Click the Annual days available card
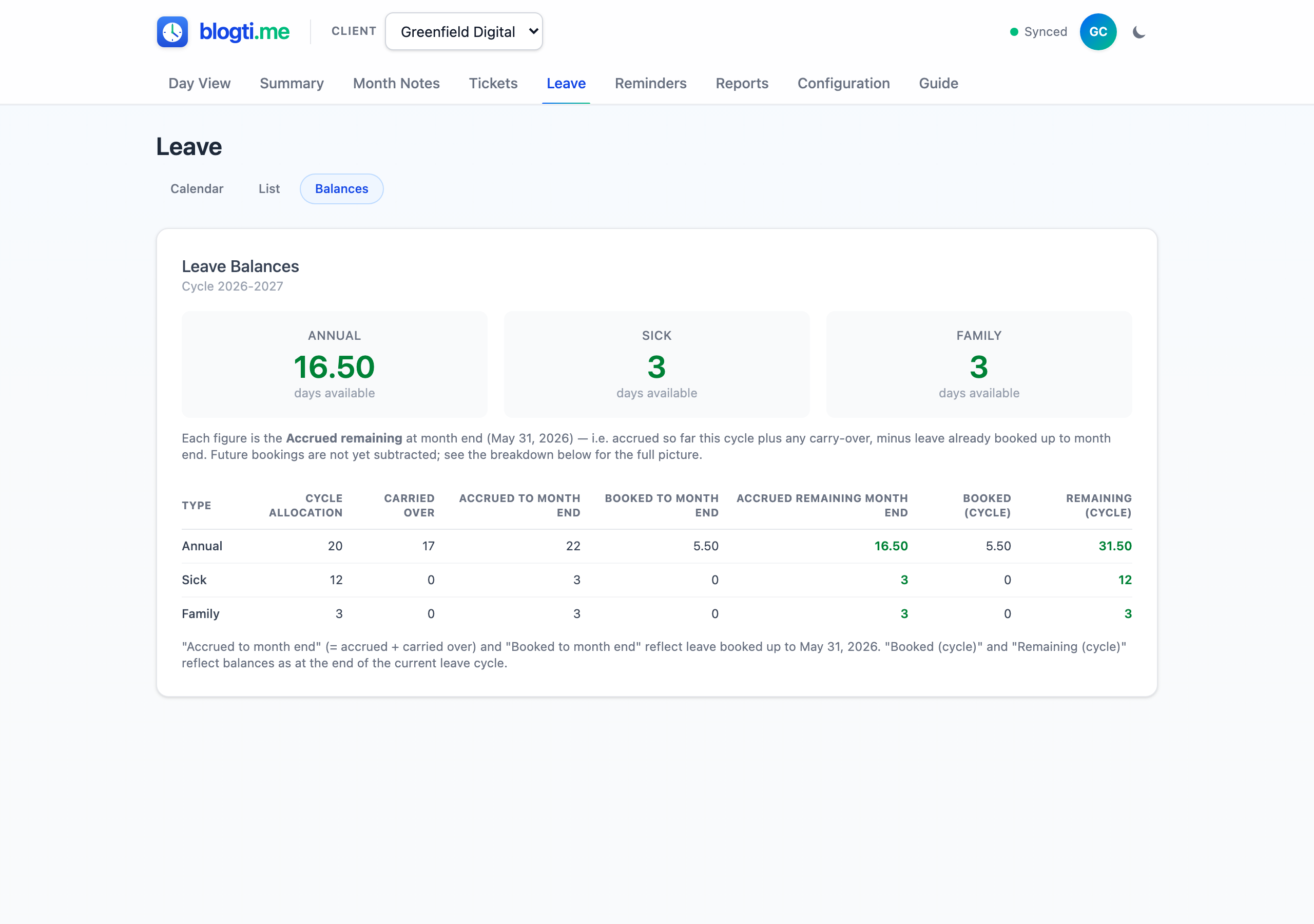The width and height of the screenshot is (1314, 924). 334,364
